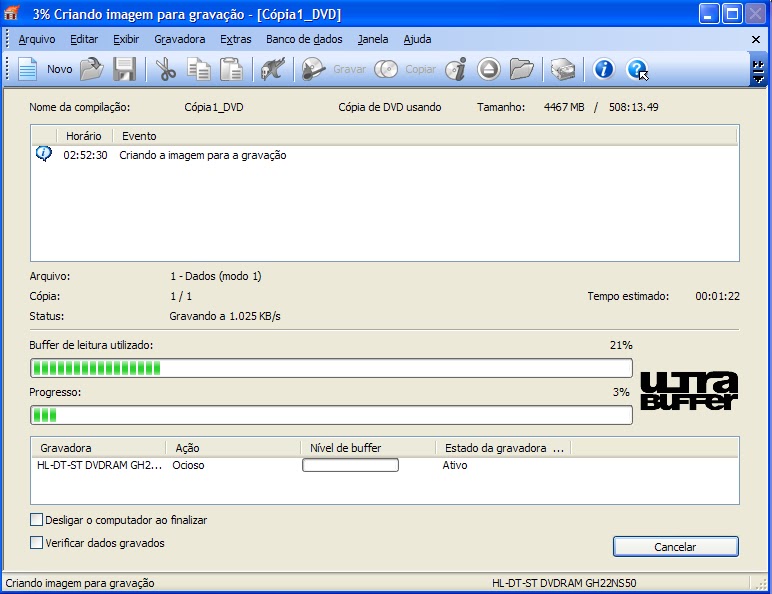Click the Gravar toolbar label
This screenshot has width=772, height=594.
tap(349, 69)
